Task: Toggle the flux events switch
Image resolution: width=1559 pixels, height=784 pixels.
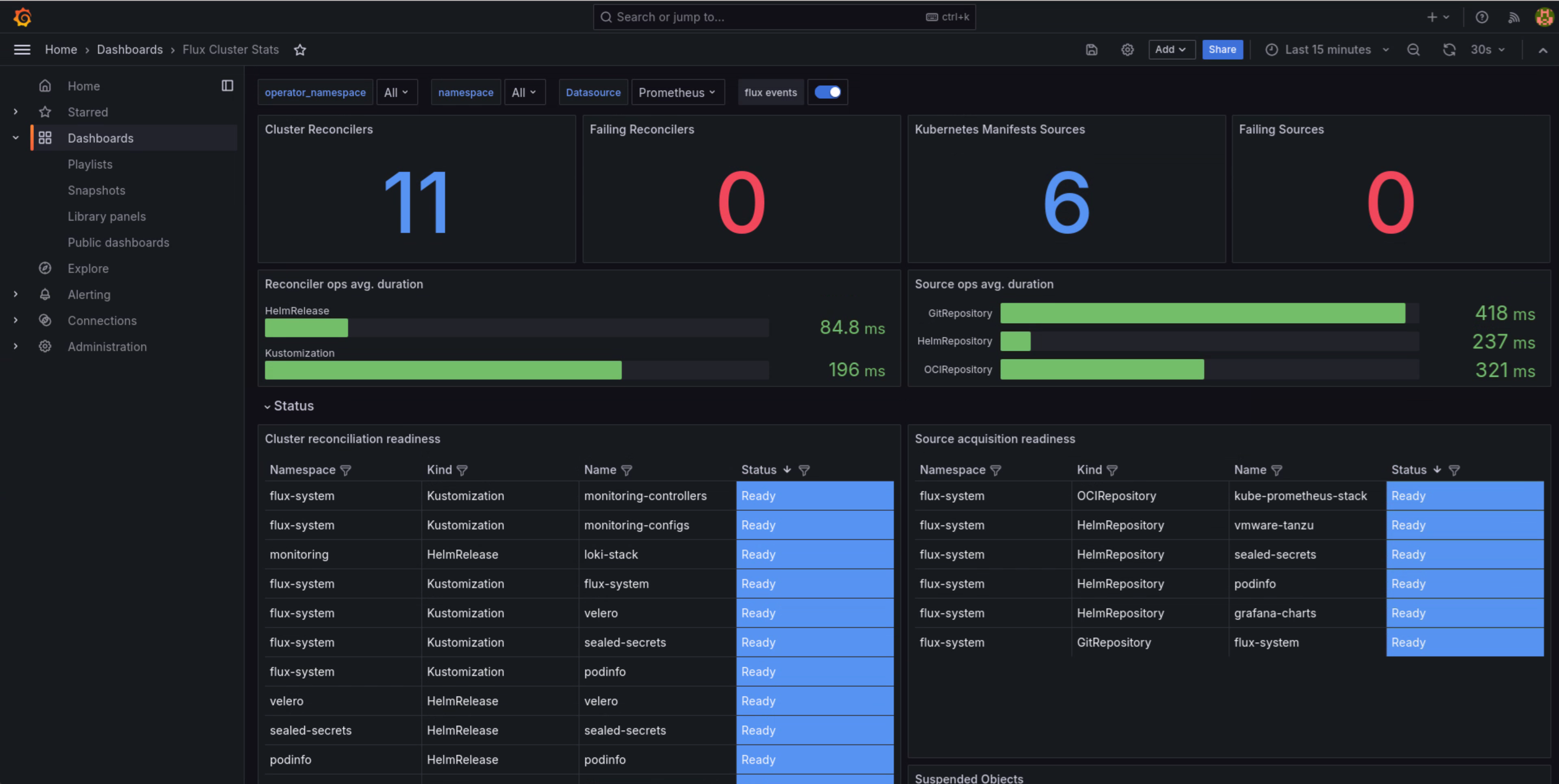Action: [828, 92]
